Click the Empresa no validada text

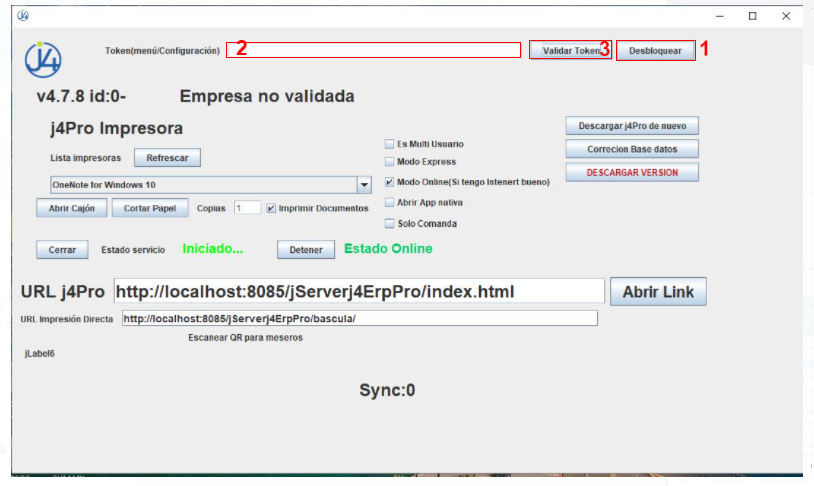pyautogui.click(x=267, y=96)
